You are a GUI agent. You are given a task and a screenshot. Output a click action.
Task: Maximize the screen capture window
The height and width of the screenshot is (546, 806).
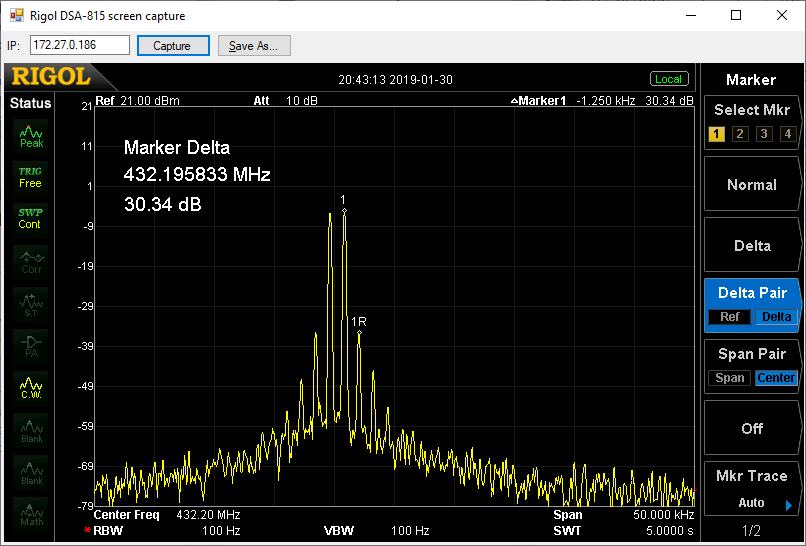pos(736,15)
